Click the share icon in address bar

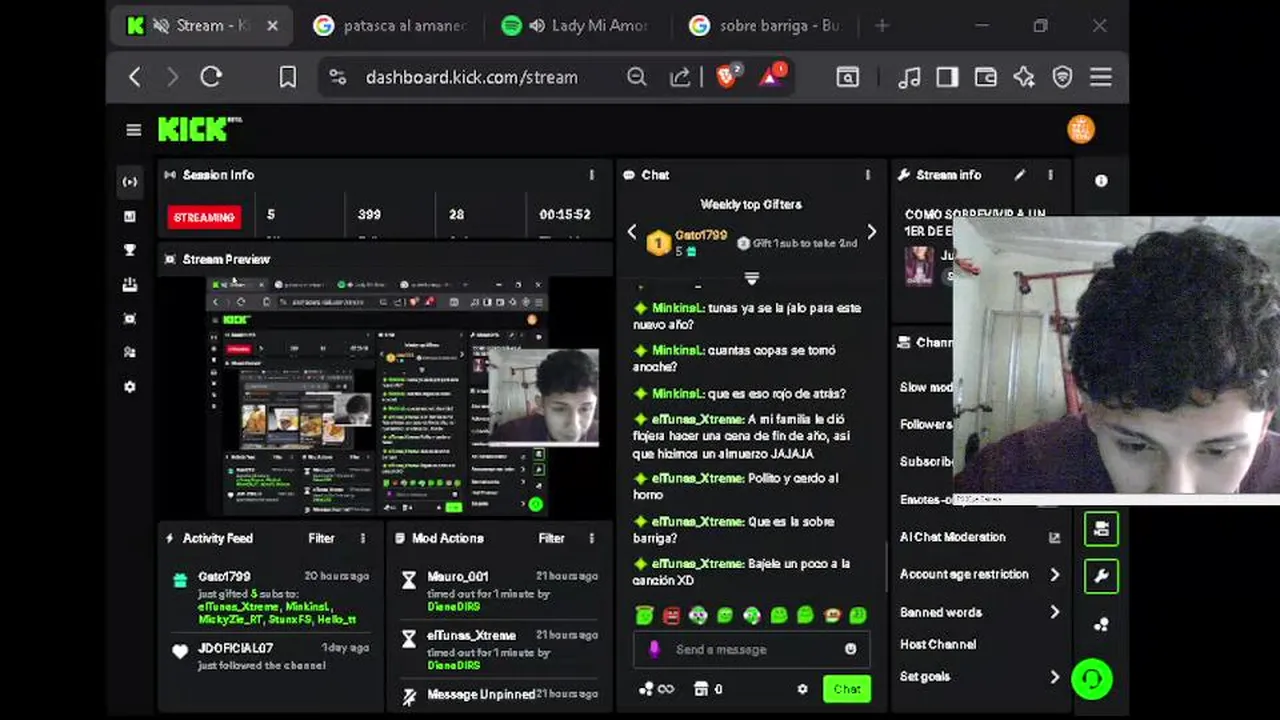coord(680,77)
